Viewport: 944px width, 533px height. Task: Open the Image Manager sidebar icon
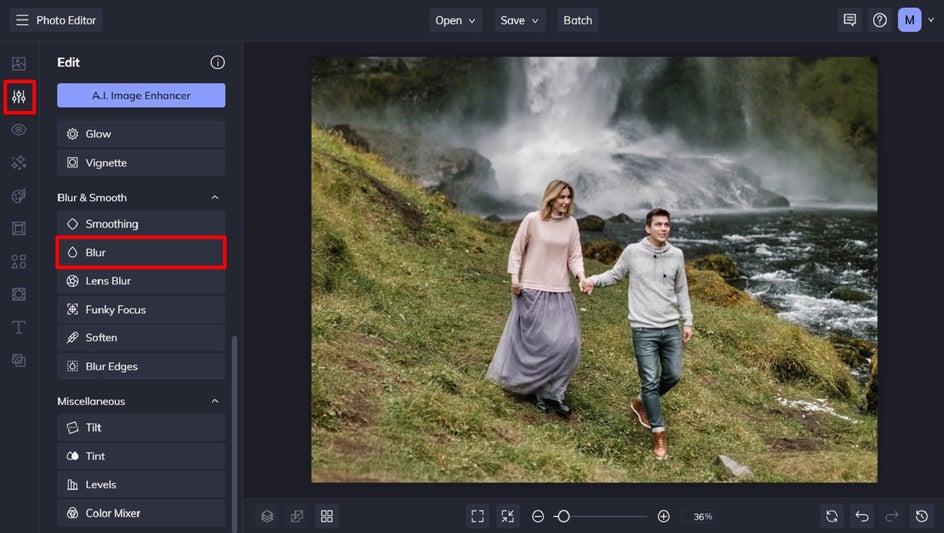click(x=19, y=64)
